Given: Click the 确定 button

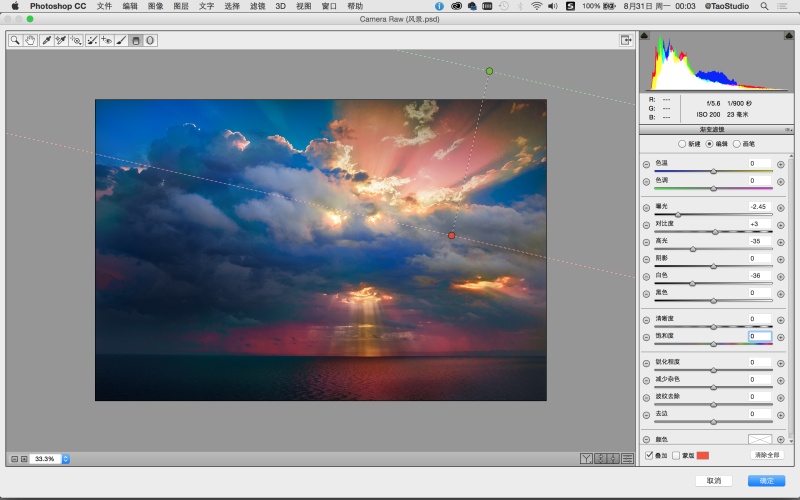Looking at the screenshot, I should point(766,481).
